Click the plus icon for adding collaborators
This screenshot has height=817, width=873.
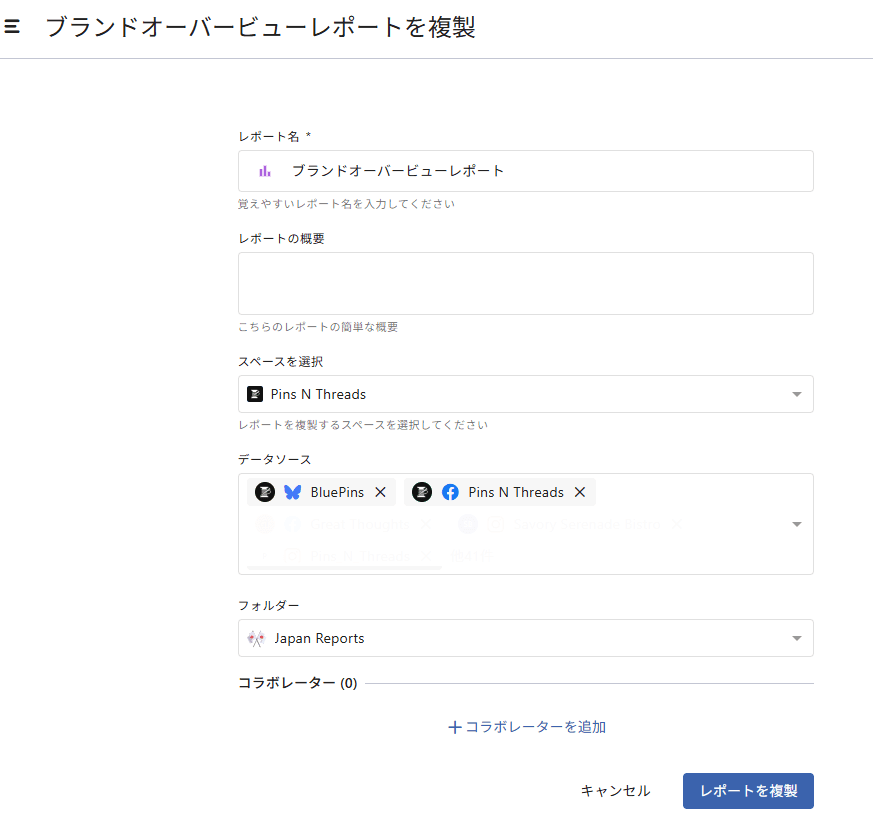coord(455,727)
